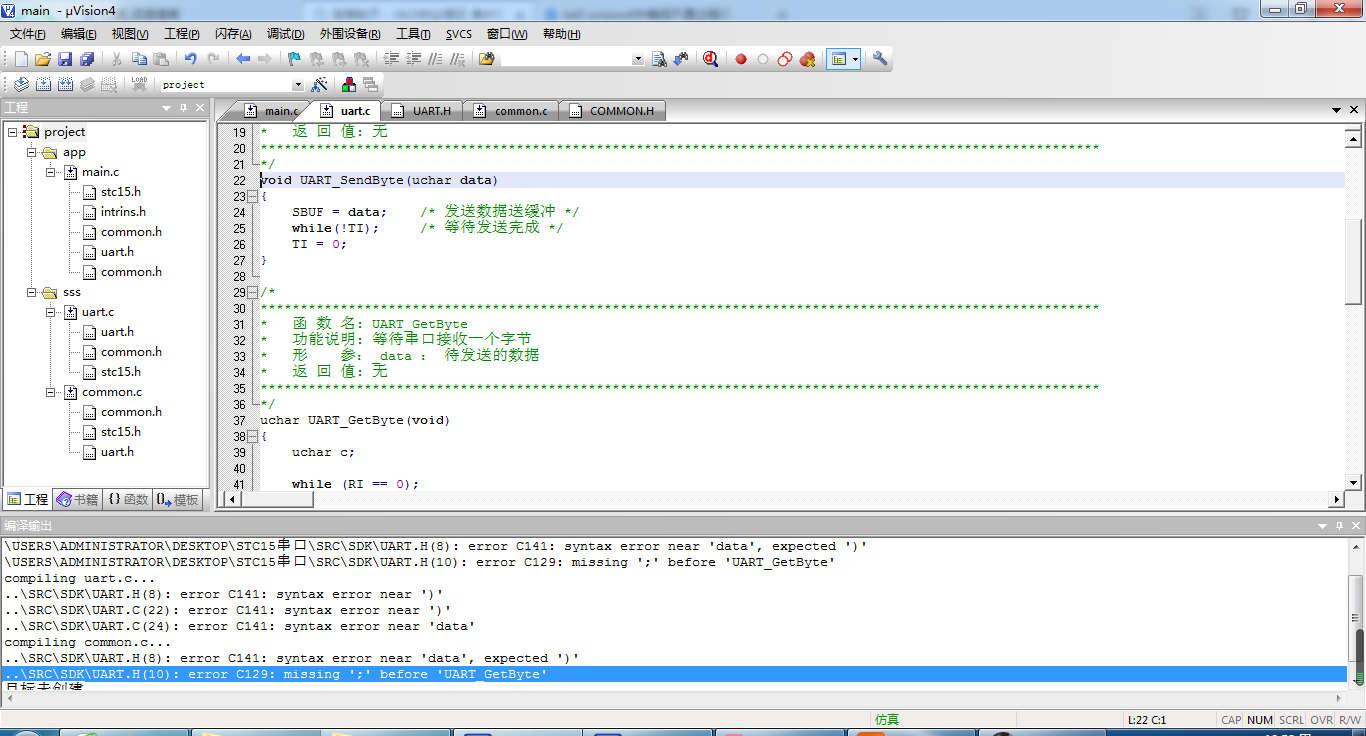The image size is (1366, 736).
Task: Translate the current file icon
Action: (21, 85)
